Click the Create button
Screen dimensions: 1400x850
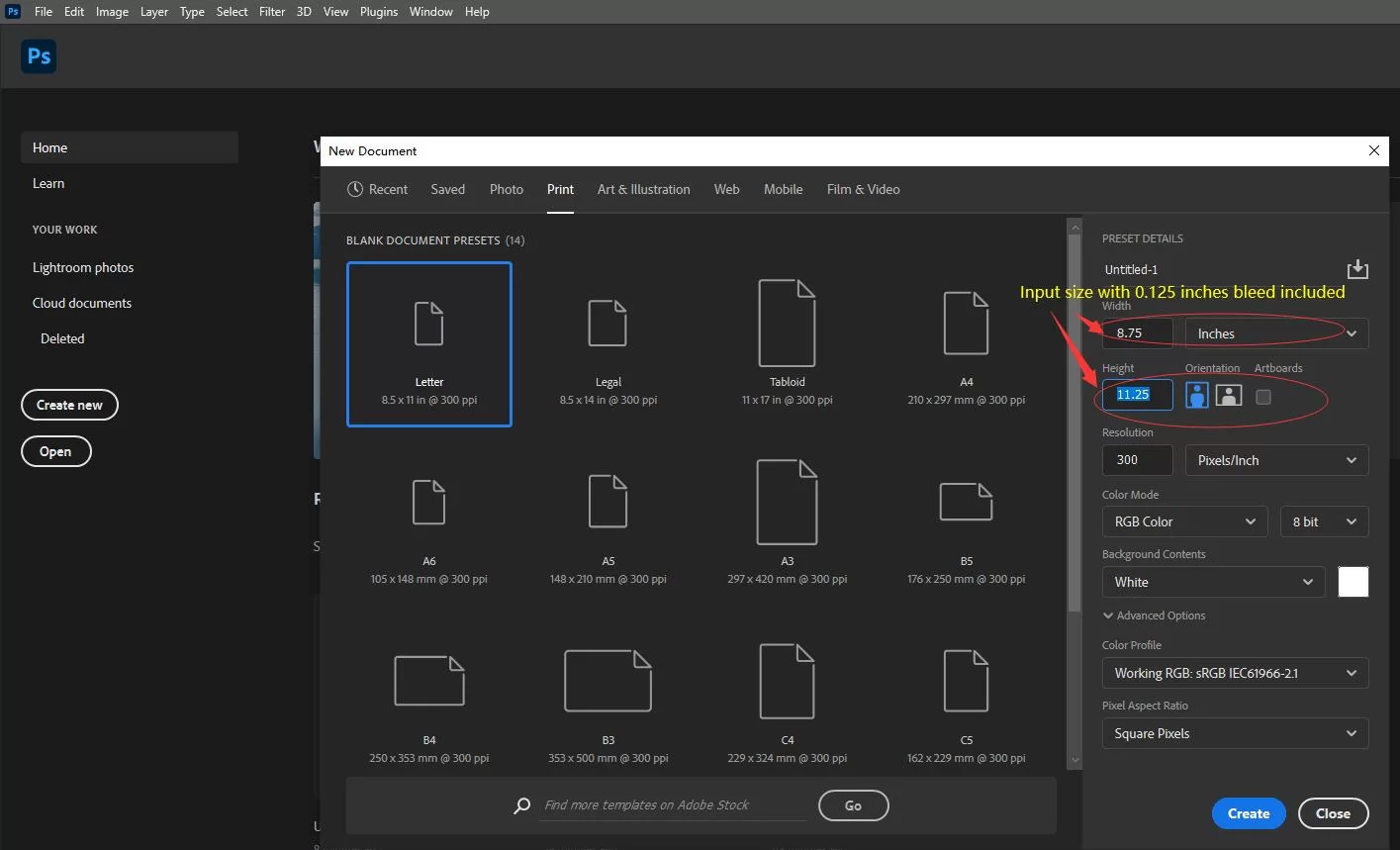coord(1248,812)
